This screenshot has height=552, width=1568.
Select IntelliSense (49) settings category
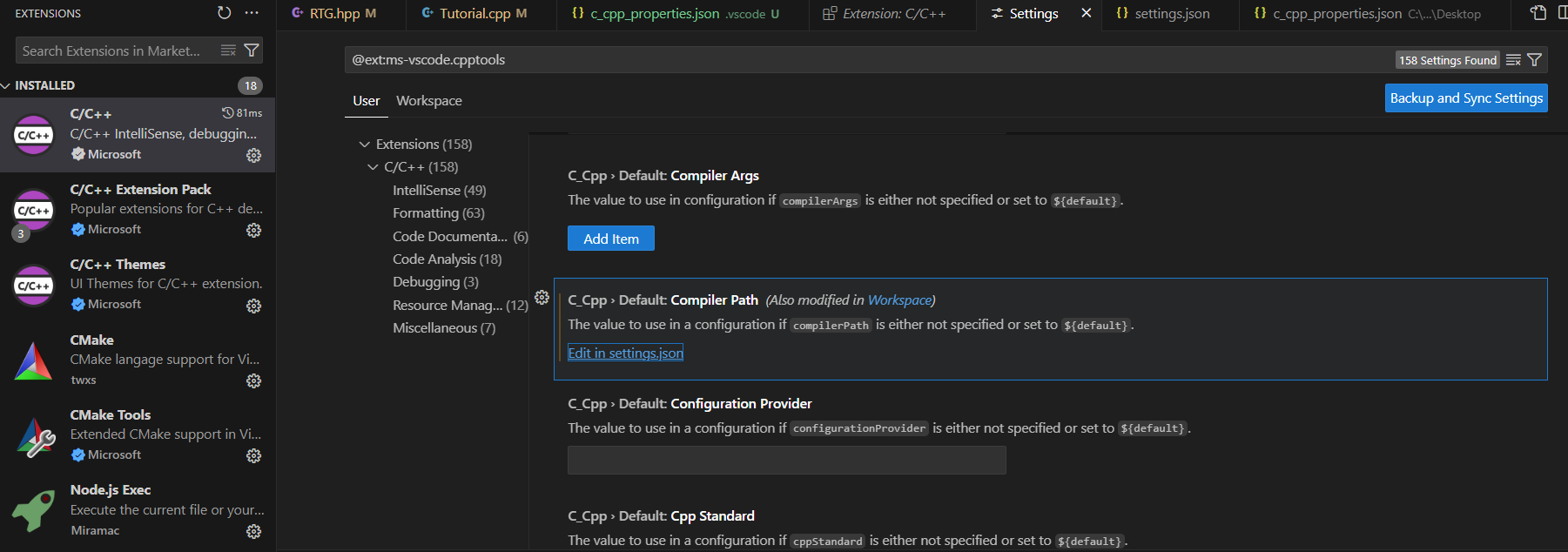439,191
